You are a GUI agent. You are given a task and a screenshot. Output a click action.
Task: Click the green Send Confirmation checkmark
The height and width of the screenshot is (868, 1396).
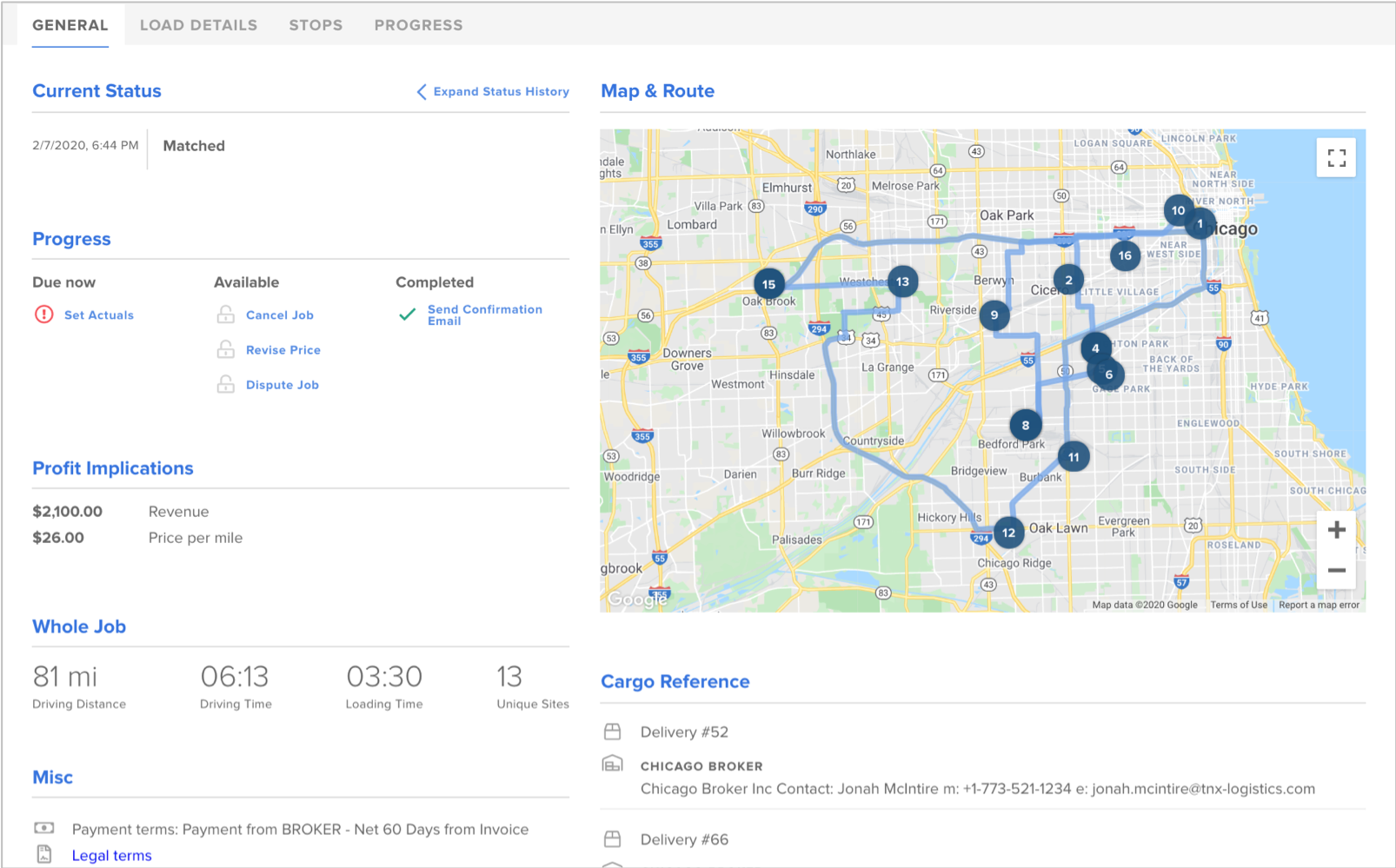coord(407,315)
